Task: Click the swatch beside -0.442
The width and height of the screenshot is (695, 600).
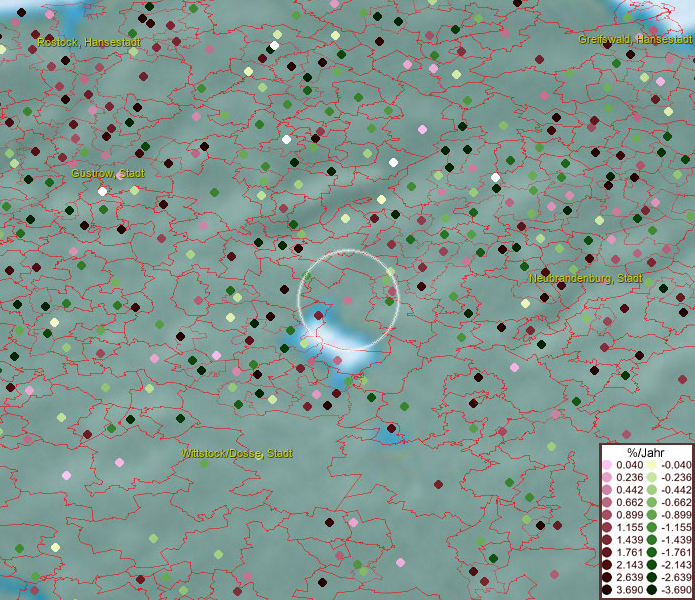Action: (x=652, y=490)
